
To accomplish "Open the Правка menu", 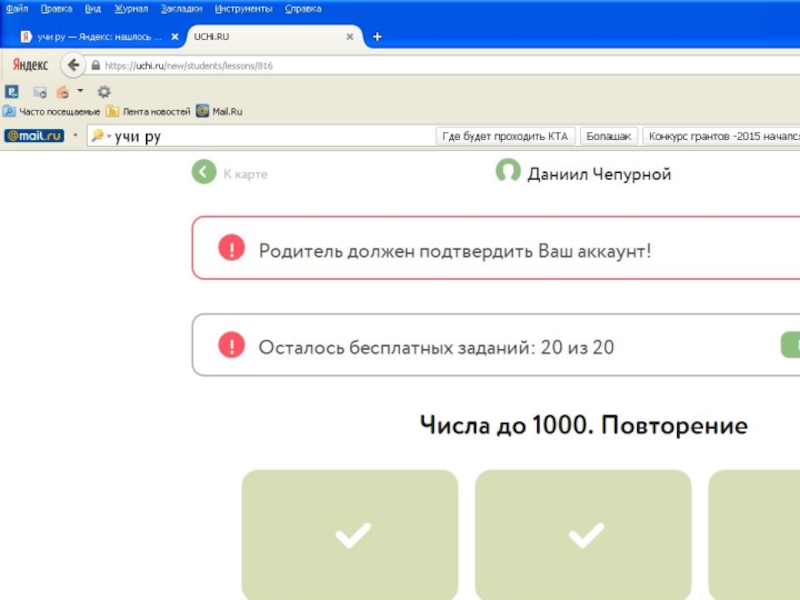I will point(56,9).
